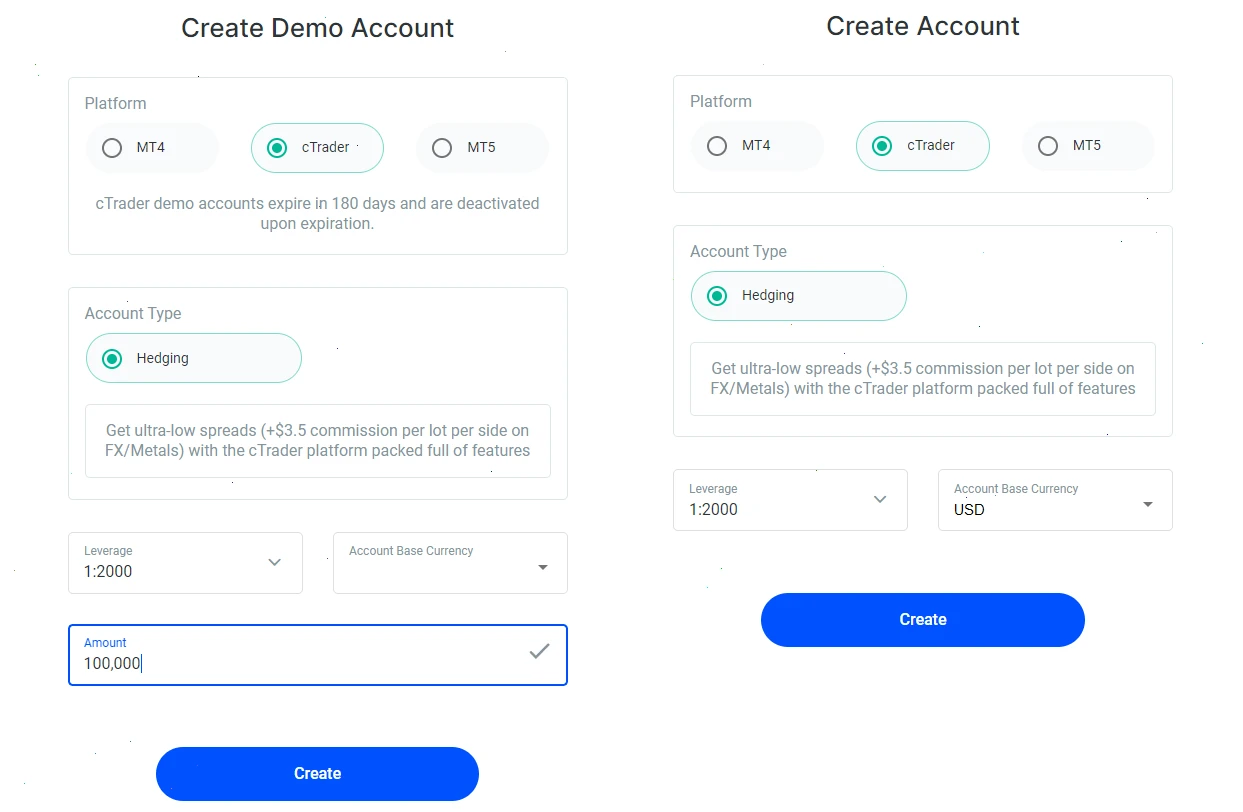This screenshot has width=1243, height=812.
Task: Click the chevron icon on the live Leverage dropdown
Action: (879, 499)
